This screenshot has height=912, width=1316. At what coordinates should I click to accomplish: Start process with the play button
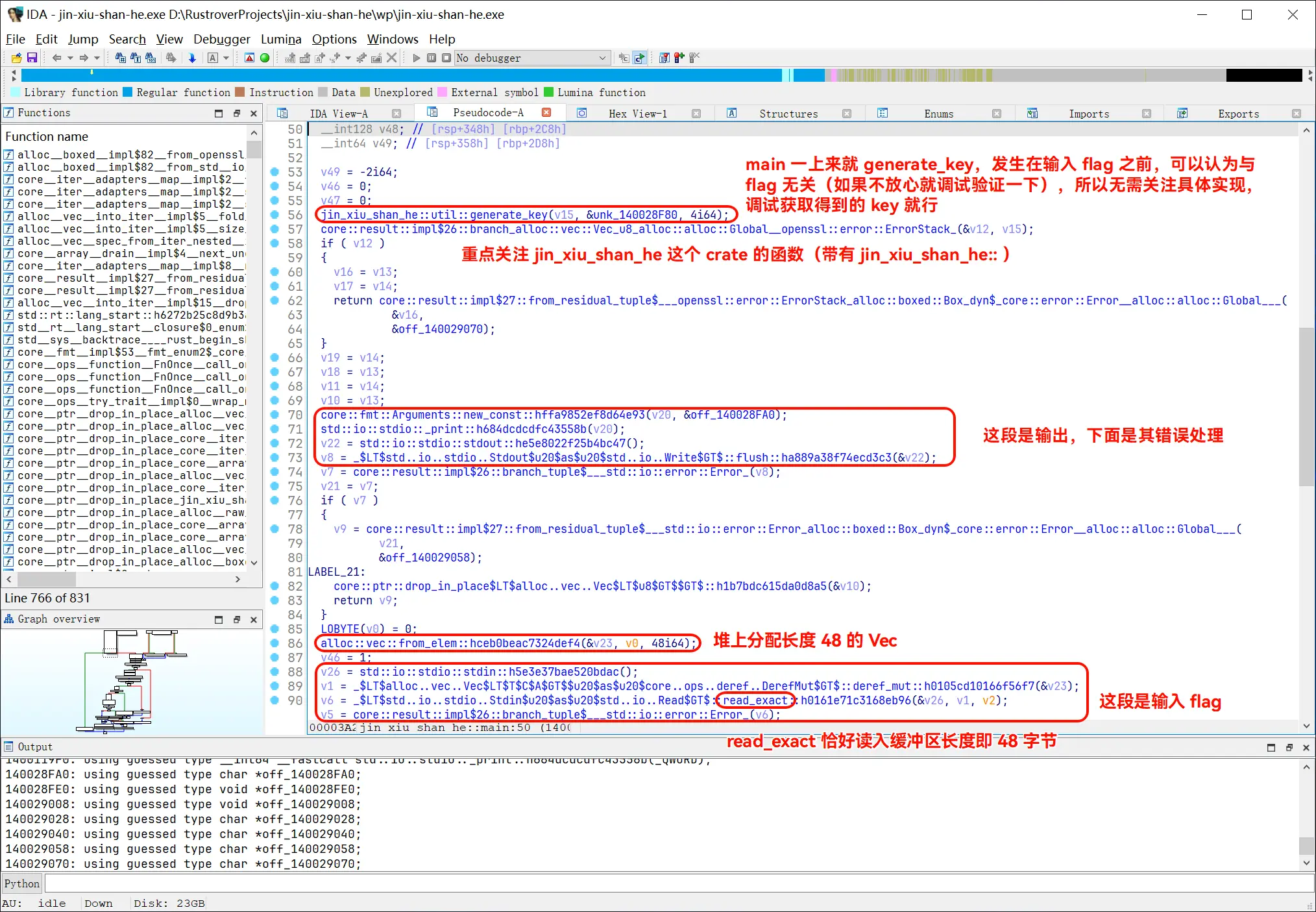417,58
